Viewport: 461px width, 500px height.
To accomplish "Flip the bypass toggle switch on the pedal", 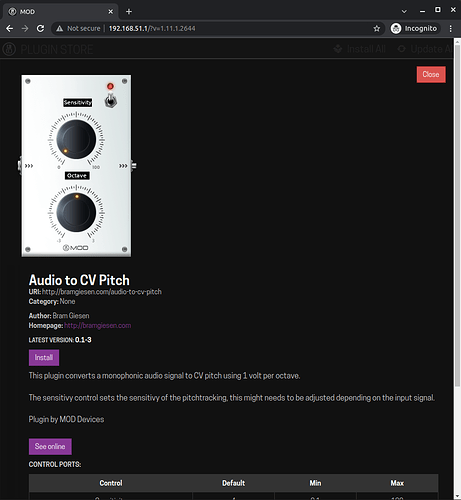I will click(x=111, y=100).
